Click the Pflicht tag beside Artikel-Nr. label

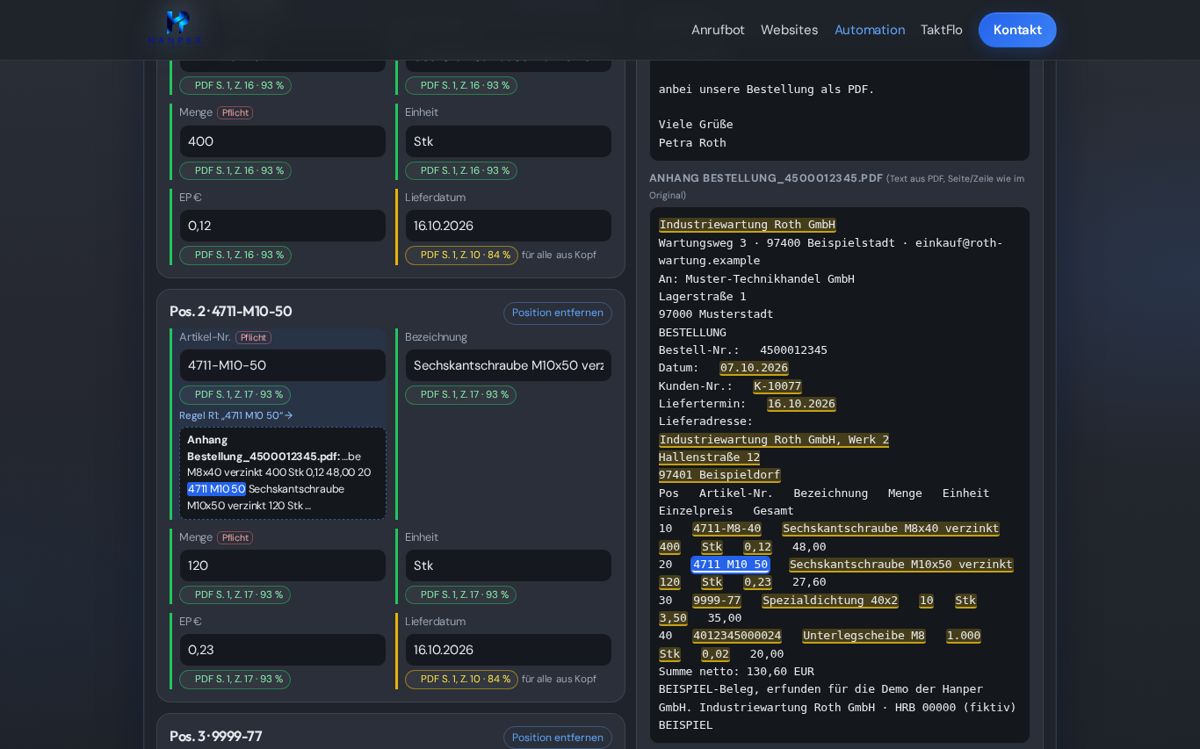253,338
